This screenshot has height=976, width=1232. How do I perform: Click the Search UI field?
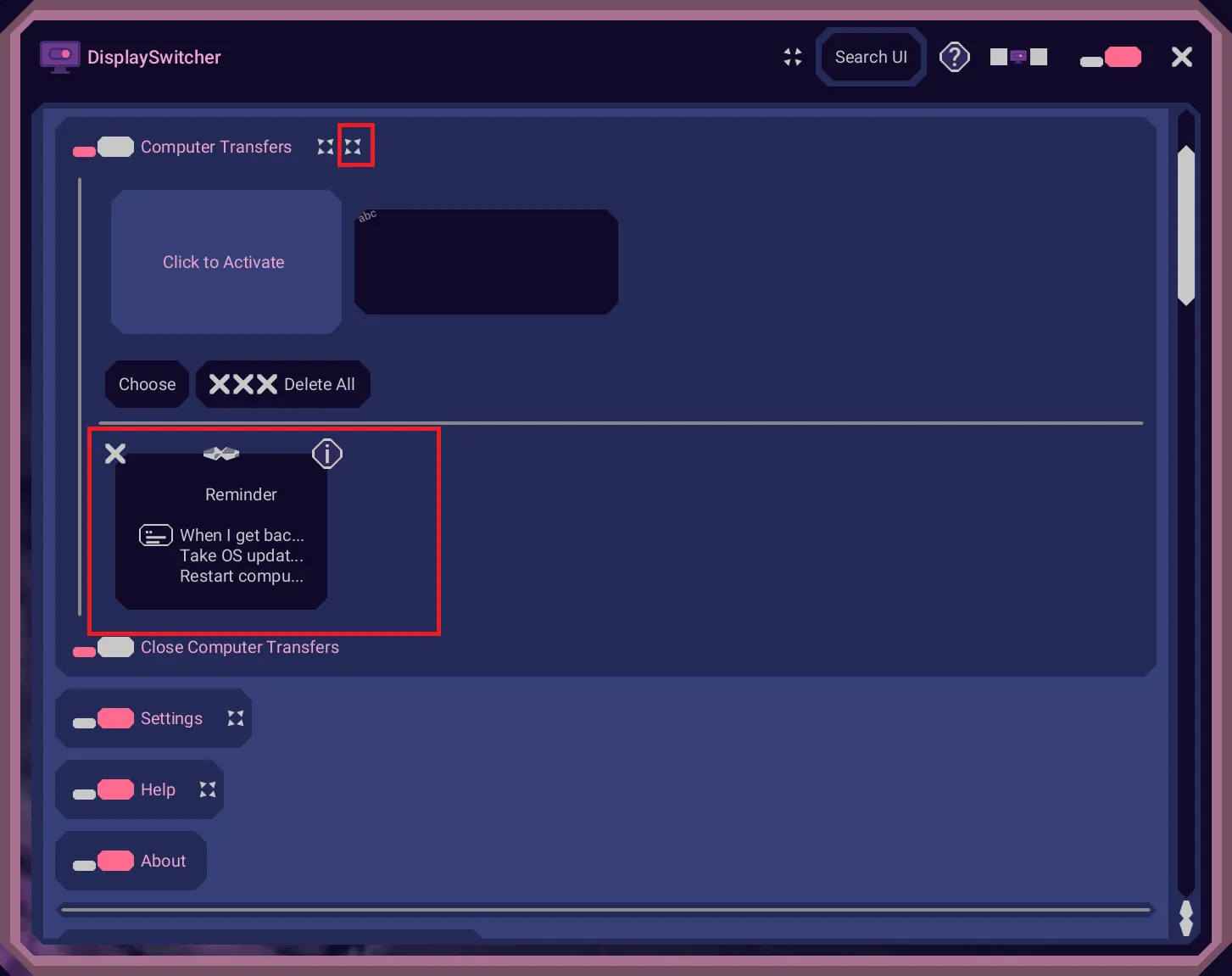(x=871, y=57)
